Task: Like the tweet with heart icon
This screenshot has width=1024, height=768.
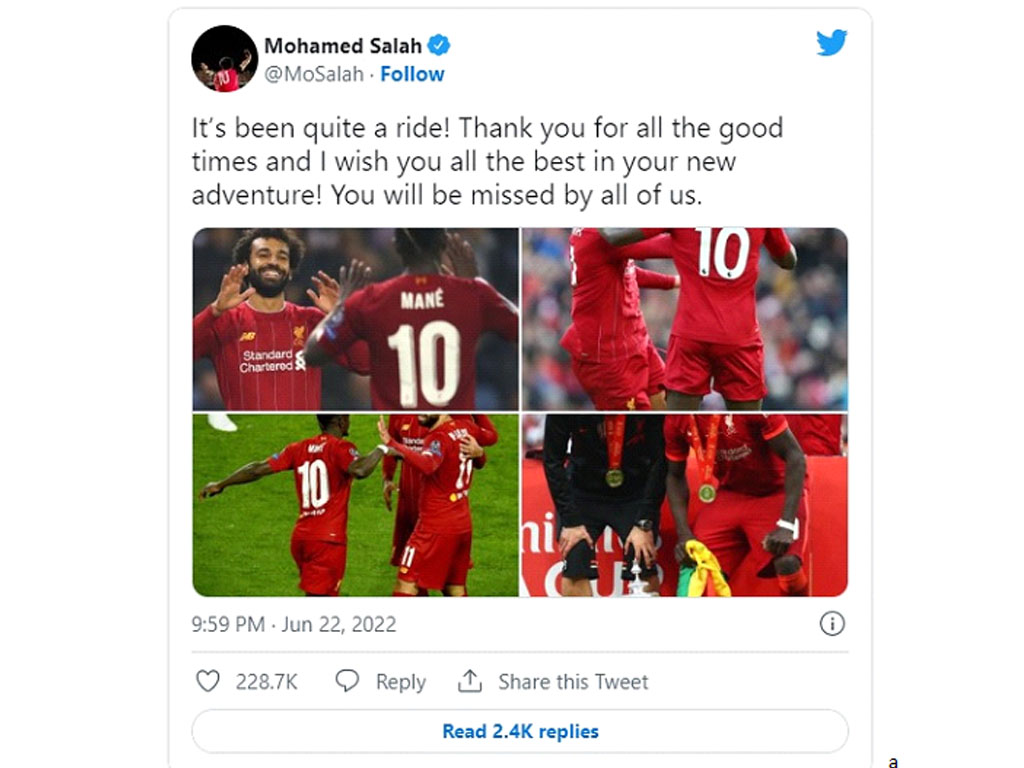Action: [208, 681]
